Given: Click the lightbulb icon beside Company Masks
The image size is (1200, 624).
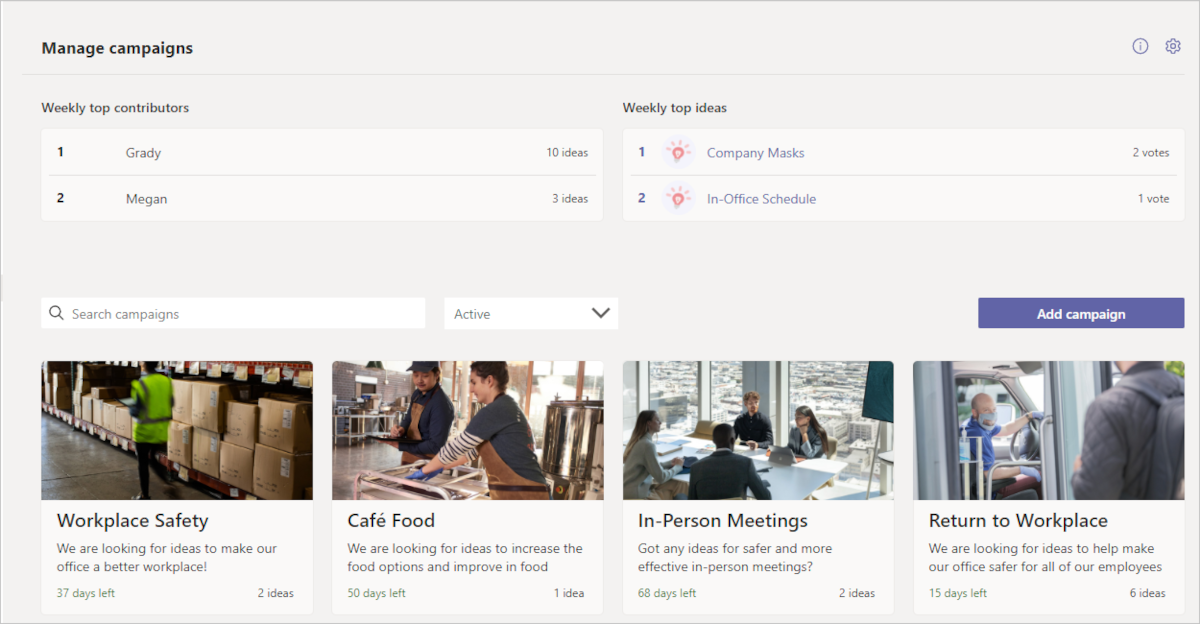Looking at the screenshot, I should point(680,152).
